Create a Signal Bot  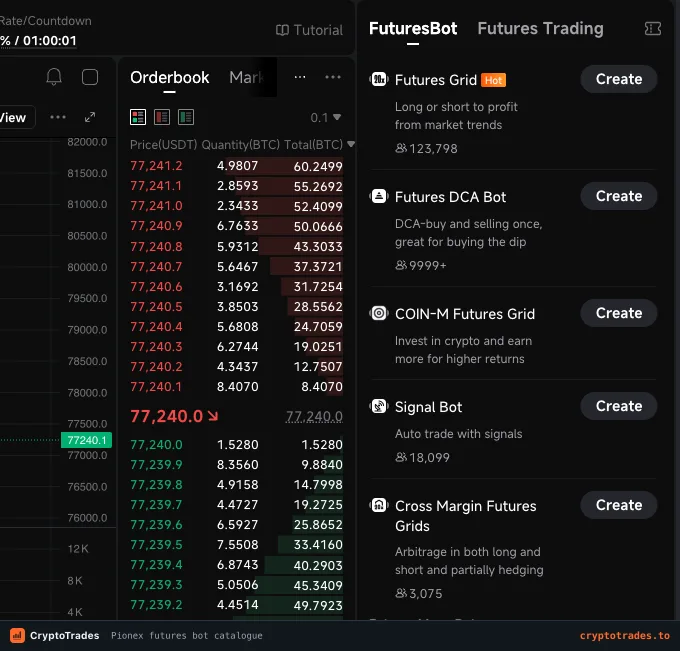click(618, 406)
